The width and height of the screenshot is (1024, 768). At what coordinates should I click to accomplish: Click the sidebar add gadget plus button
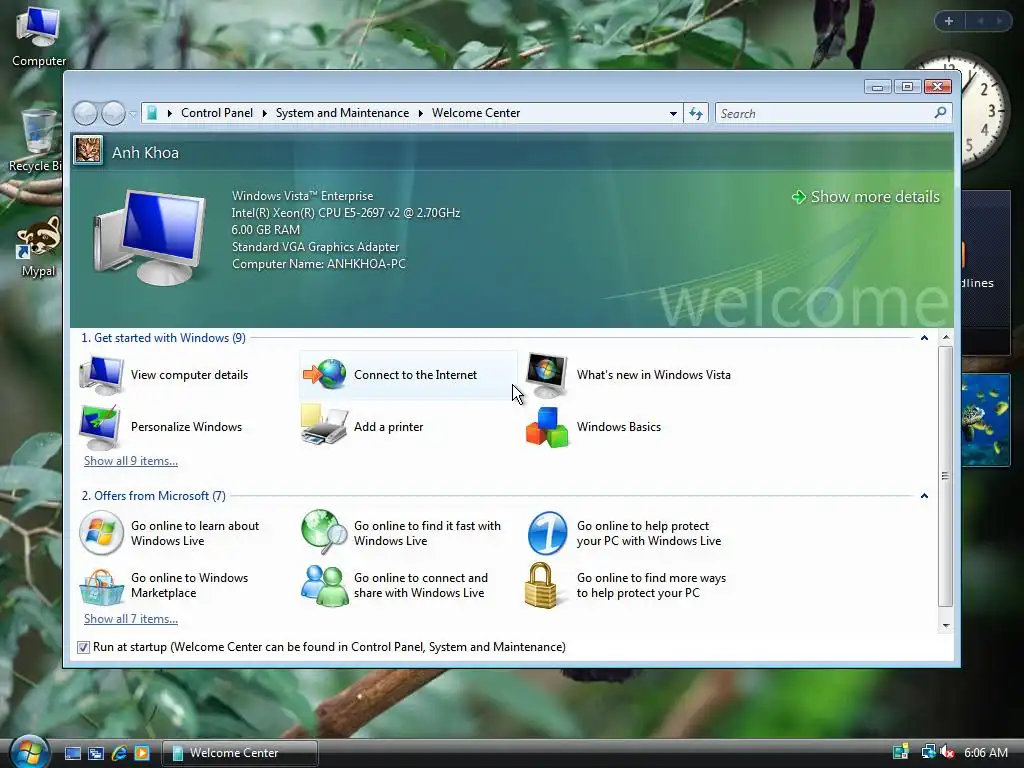click(949, 21)
